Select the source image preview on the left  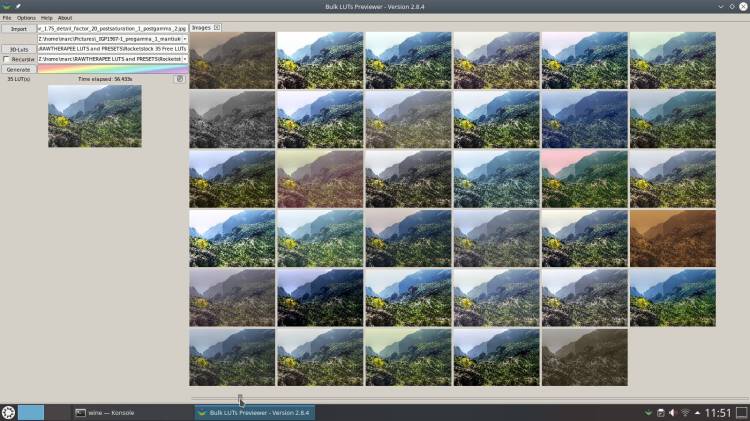coord(95,116)
